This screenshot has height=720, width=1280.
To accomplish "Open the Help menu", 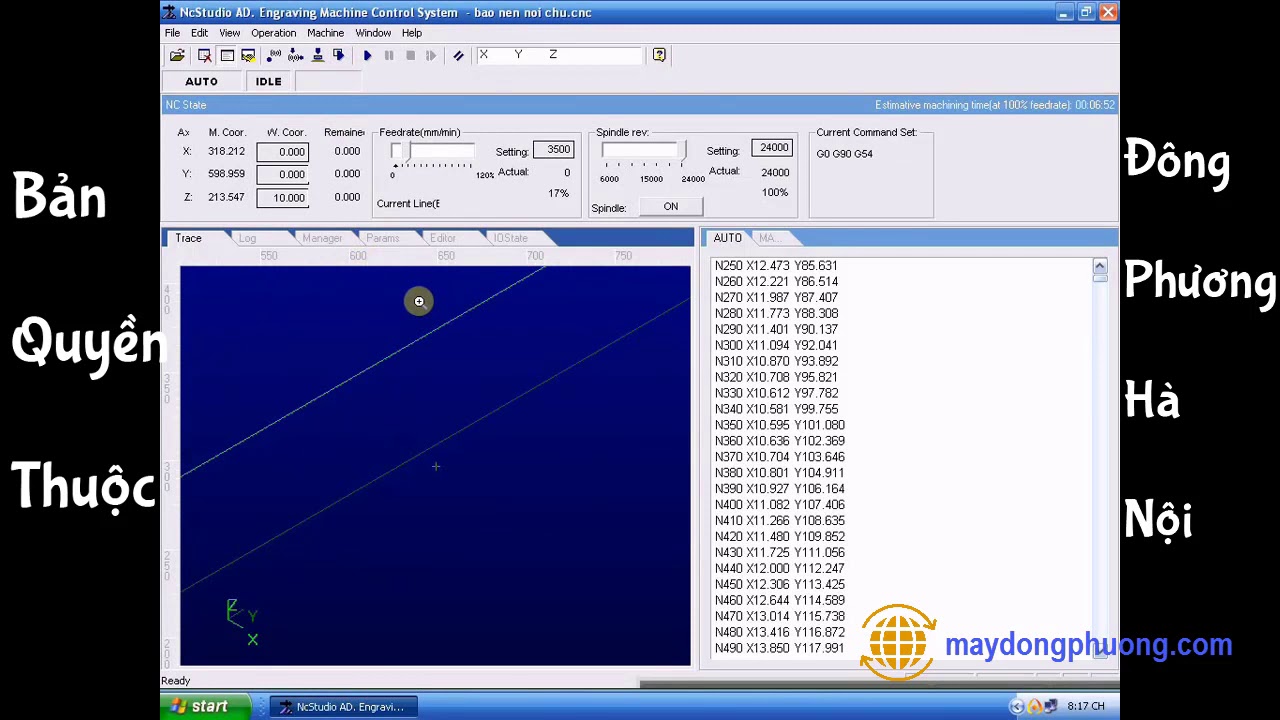I will tap(411, 33).
